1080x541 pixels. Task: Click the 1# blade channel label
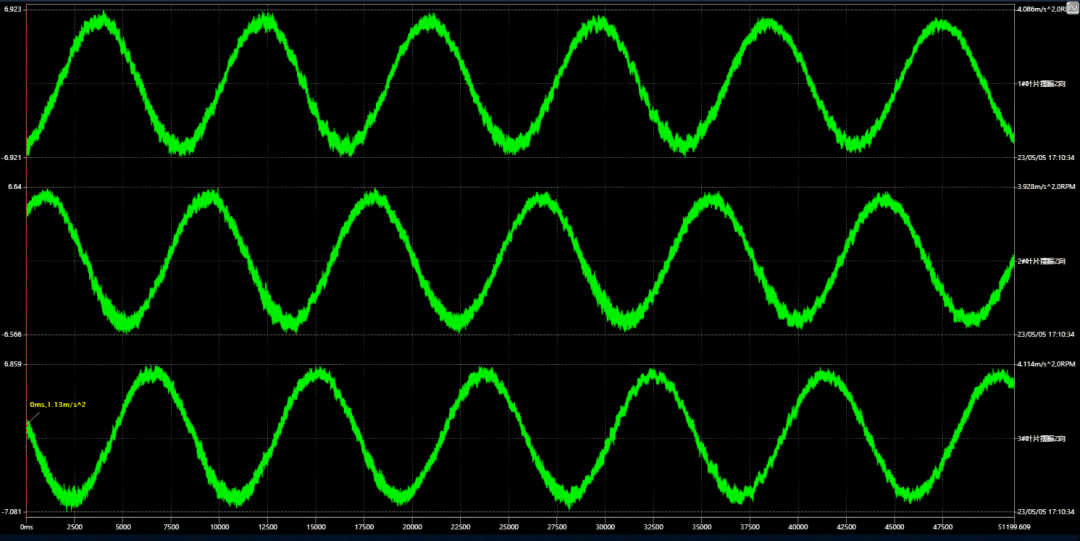click(1047, 84)
